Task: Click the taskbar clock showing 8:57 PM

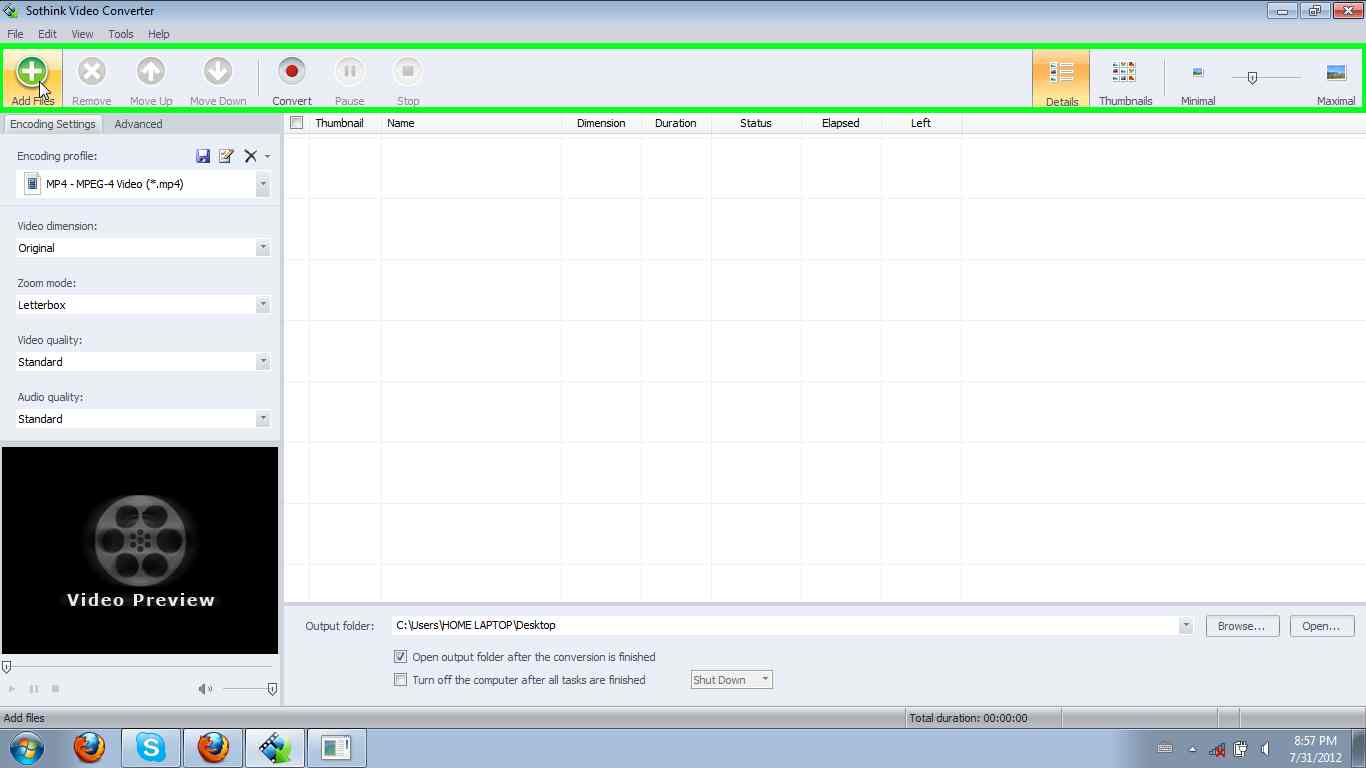Action: (1315, 749)
